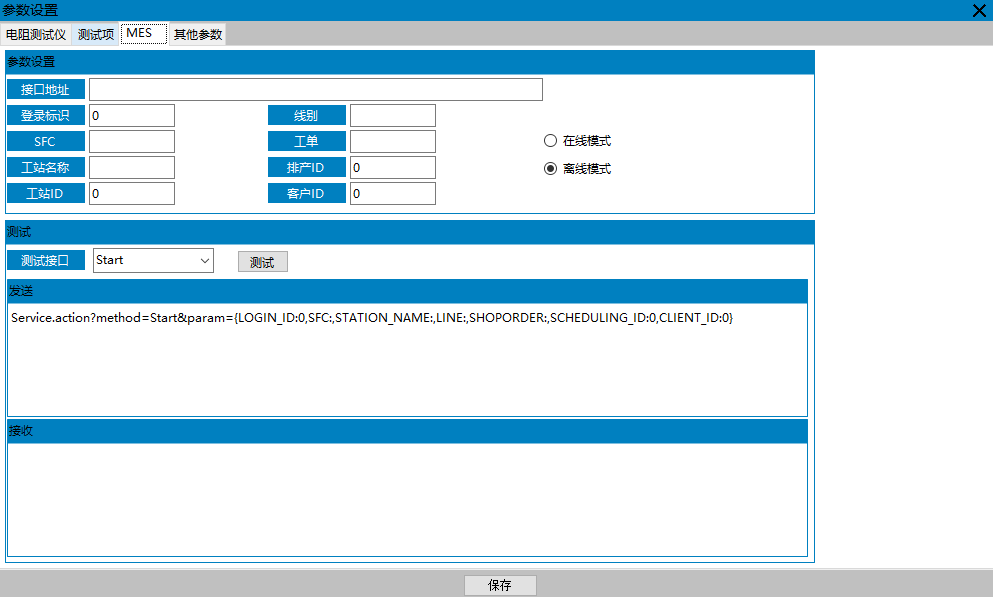Go to the 其他参数 tab

(x=198, y=34)
